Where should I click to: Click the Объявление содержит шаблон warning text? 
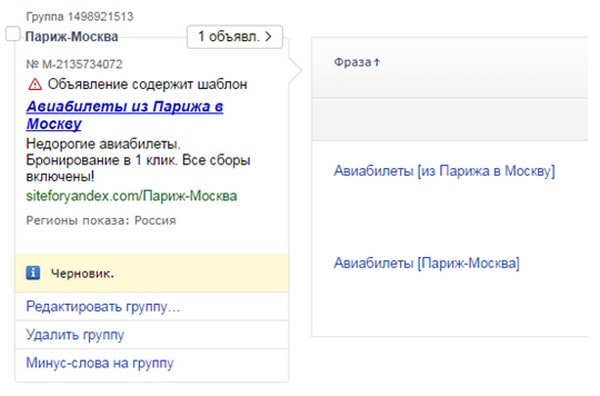click(x=147, y=84)
